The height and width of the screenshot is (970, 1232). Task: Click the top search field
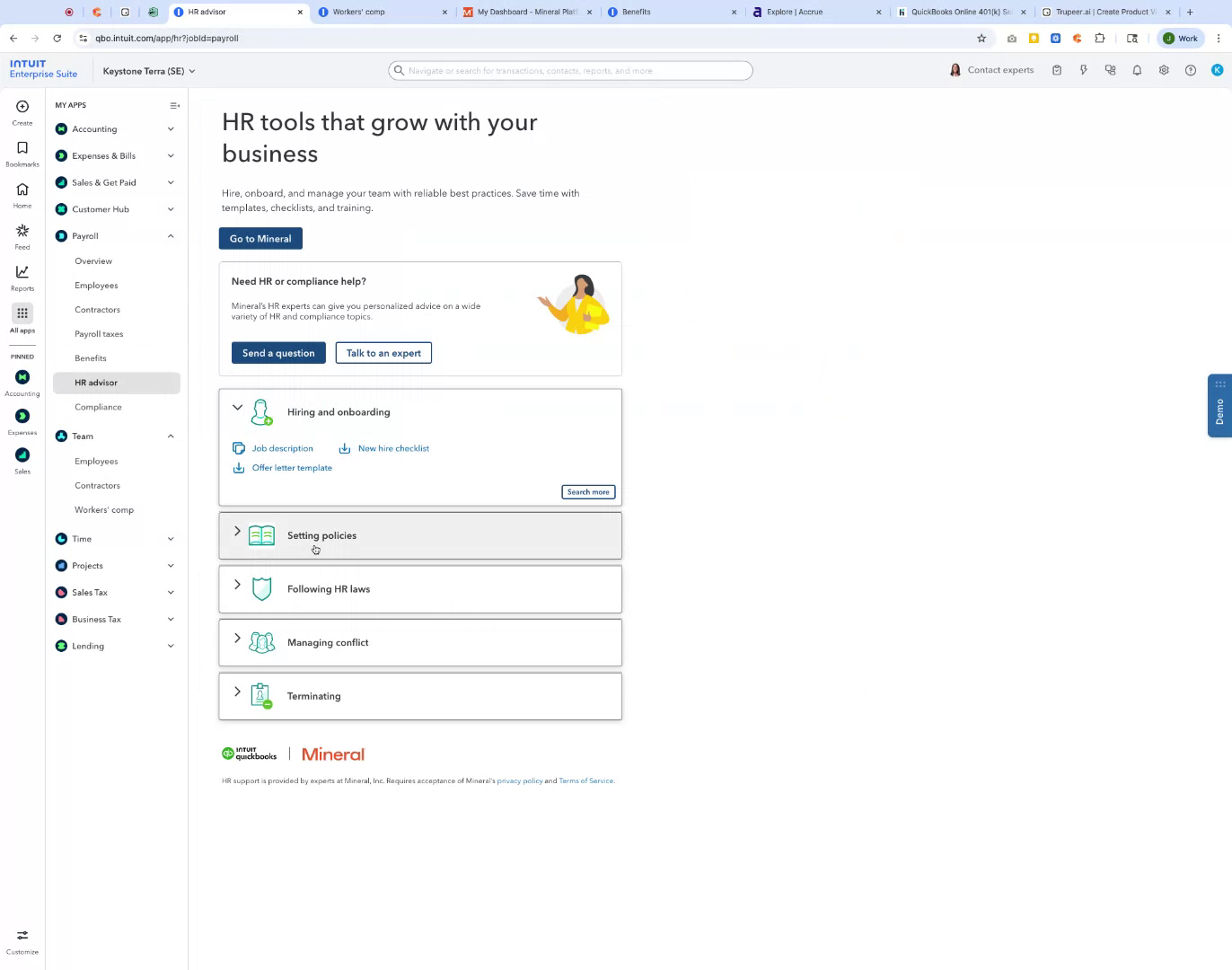(x=570, y=71)
